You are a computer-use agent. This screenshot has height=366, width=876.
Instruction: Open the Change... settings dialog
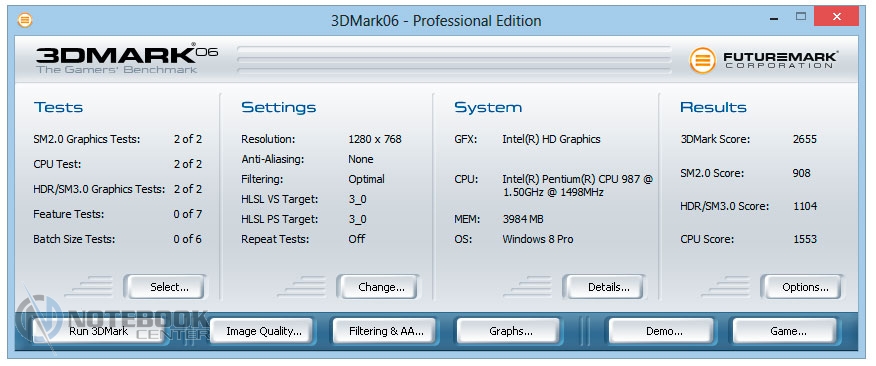378,287
